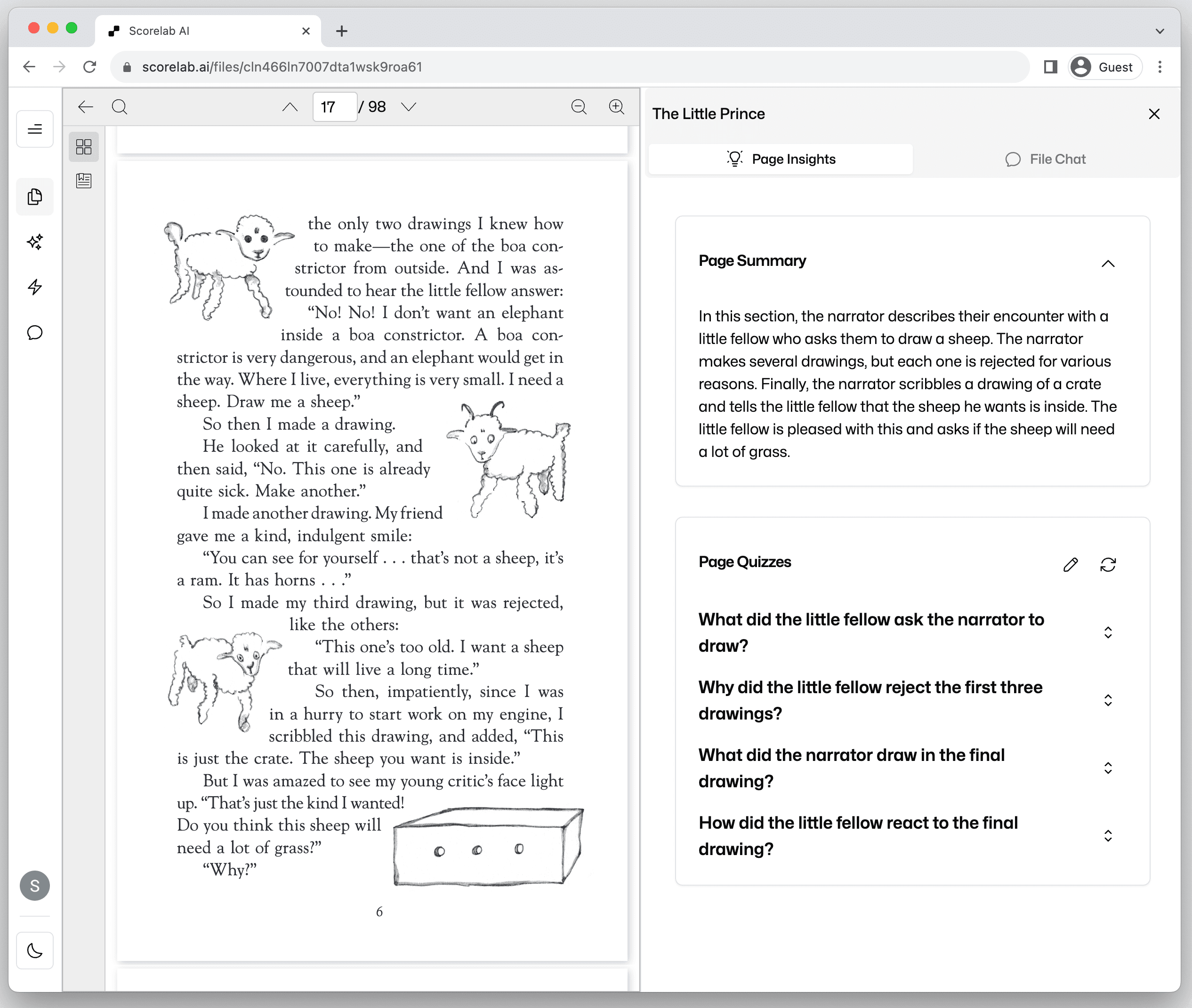This screenshot has height=1008, width=1192.
Task: Expand quiz question about little fellow's reaction
Action: pyautogui.click(x=1107, y=836)
